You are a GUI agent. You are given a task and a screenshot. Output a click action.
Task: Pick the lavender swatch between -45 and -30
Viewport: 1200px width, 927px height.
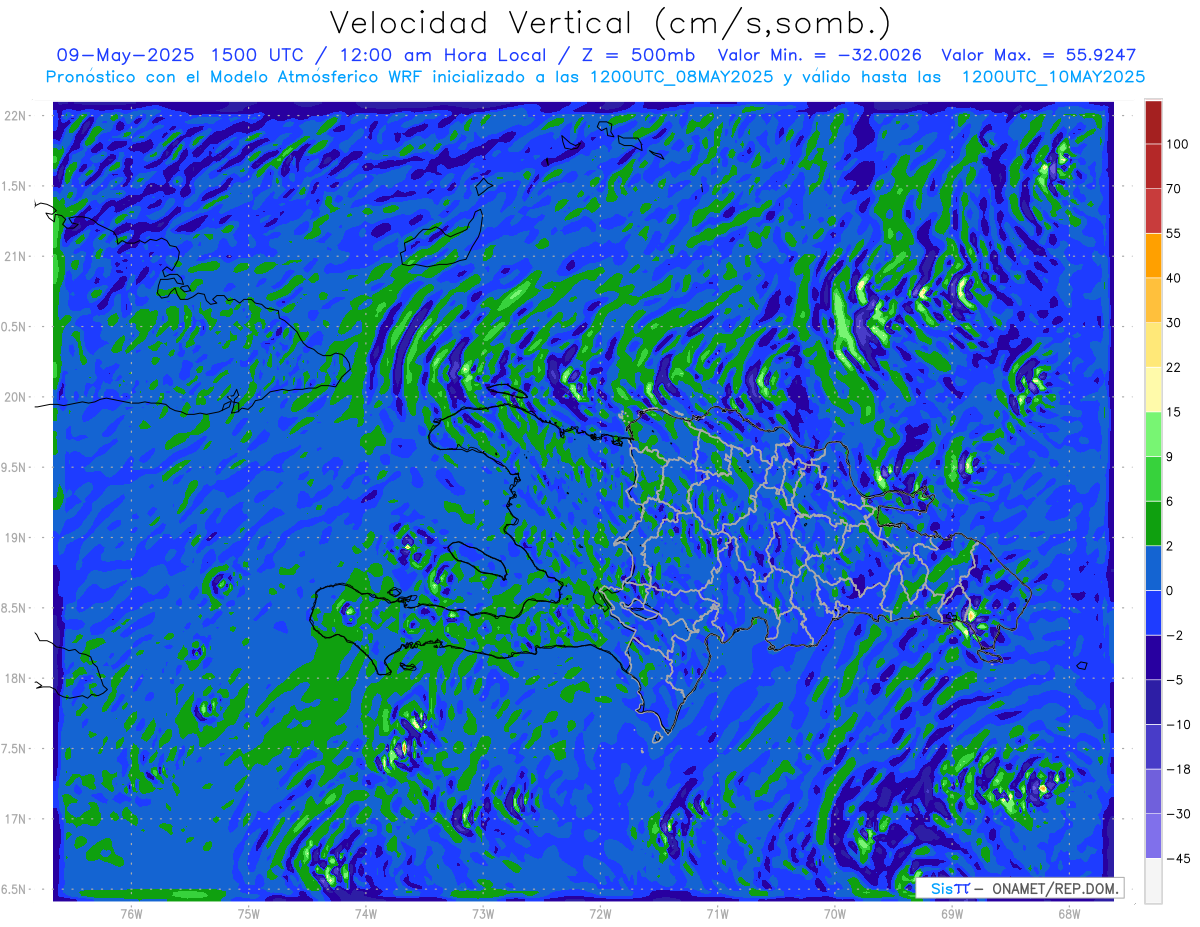point(1153,835)
